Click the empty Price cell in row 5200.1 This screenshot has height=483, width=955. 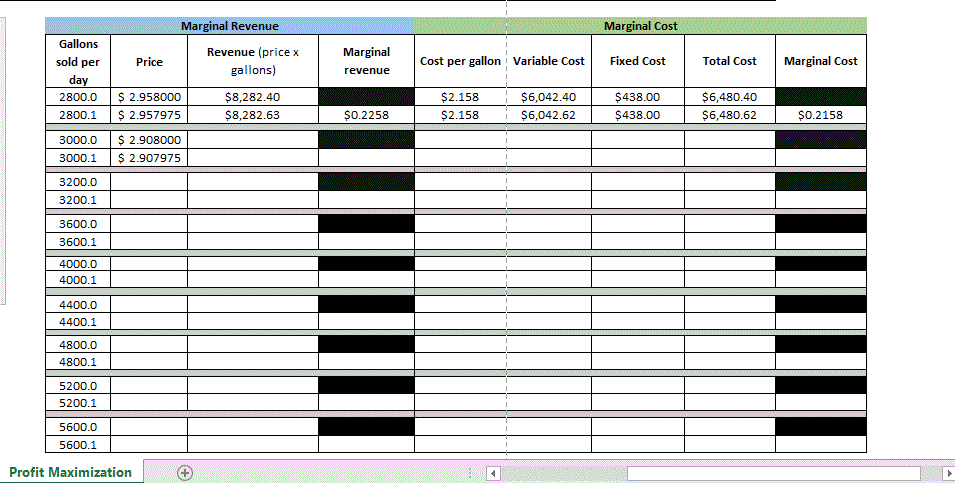point(149,402)
